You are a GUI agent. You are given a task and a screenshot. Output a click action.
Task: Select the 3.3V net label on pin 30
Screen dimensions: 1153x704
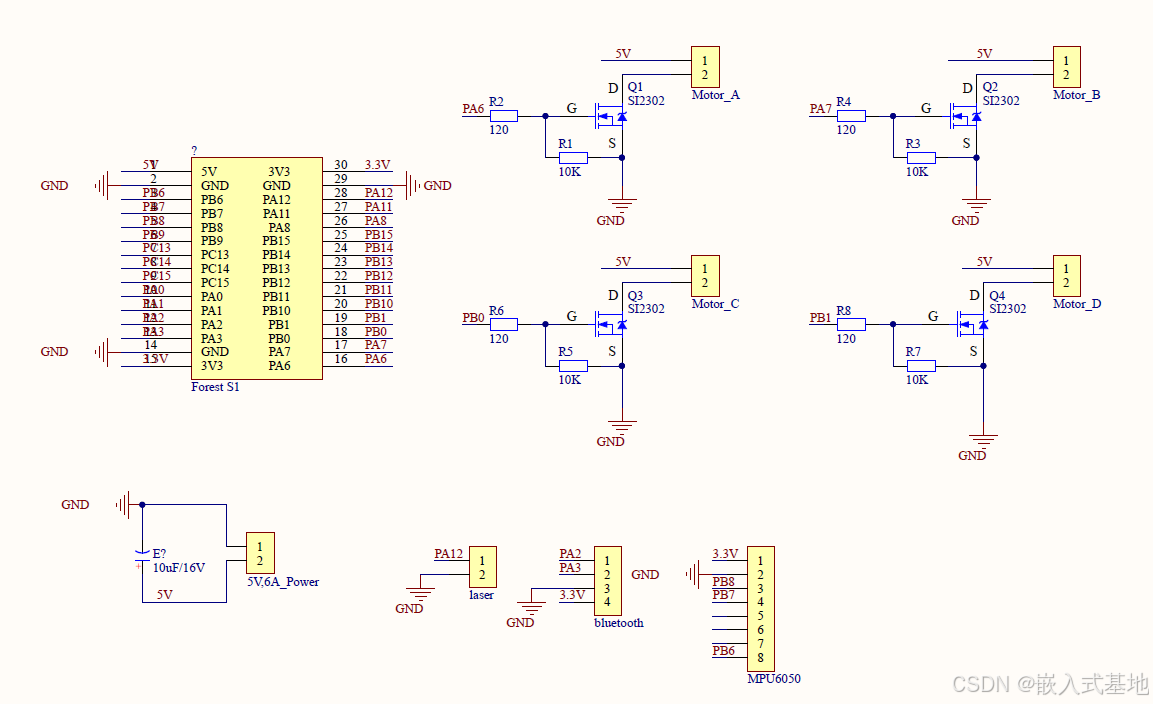[377, 165]
